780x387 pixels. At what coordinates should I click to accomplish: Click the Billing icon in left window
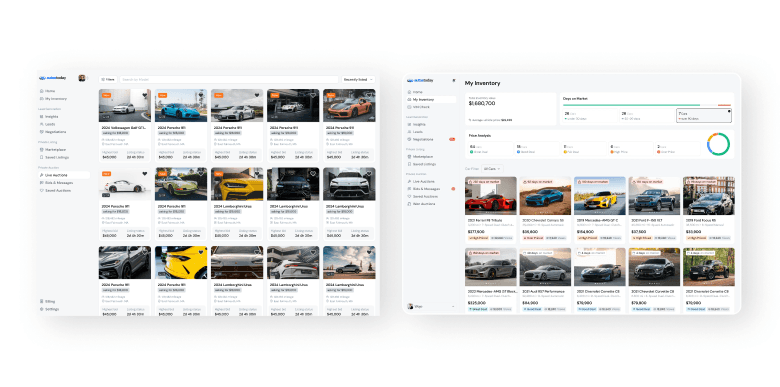(x=41, y=301)
